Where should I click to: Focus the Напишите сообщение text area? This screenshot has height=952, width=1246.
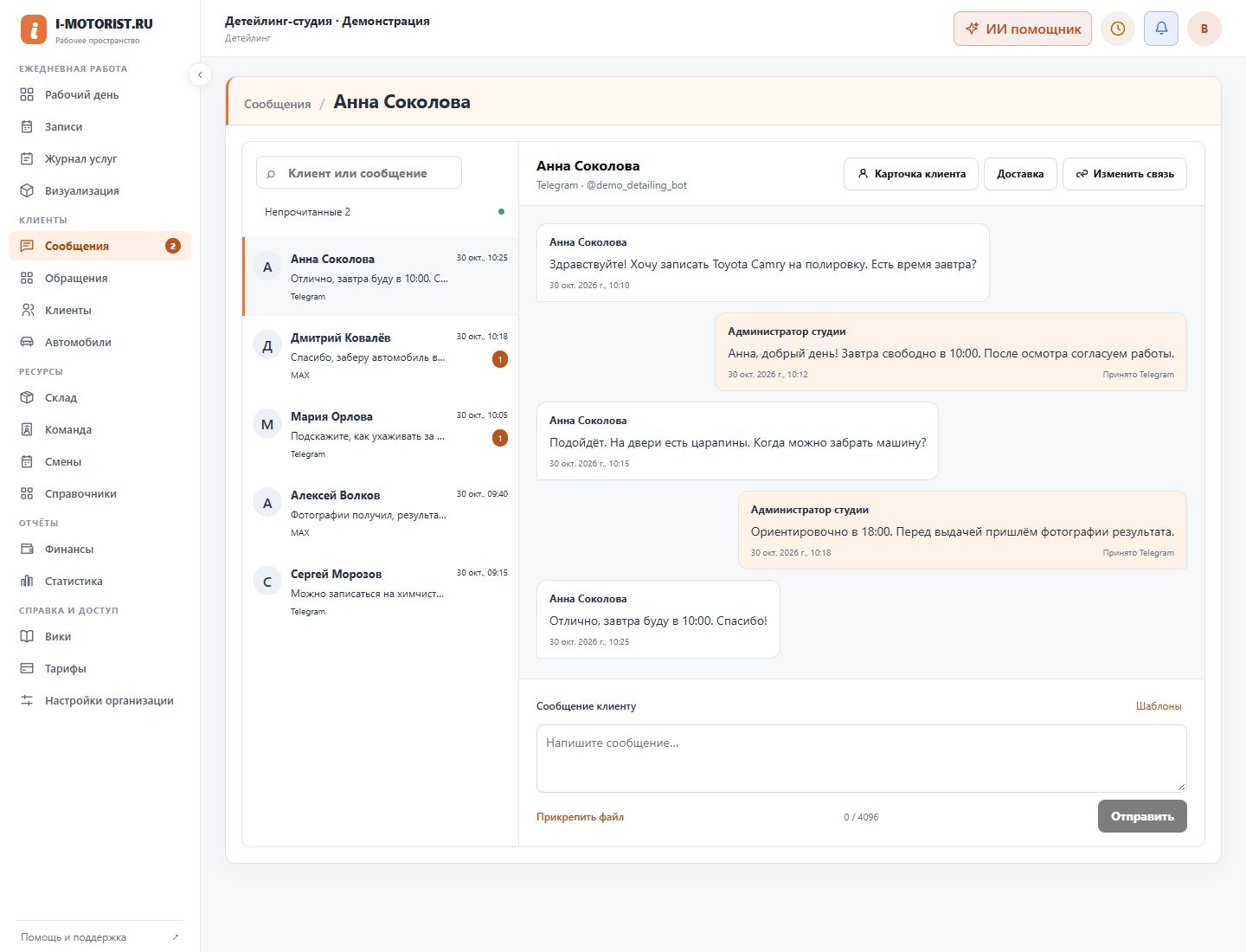pyautogui.click(x=862, y=758)
